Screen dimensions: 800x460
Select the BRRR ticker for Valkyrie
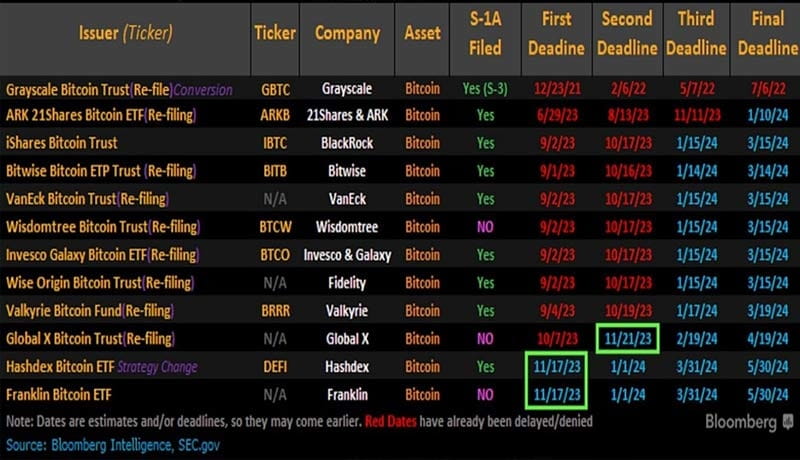[x=274, y=311]
